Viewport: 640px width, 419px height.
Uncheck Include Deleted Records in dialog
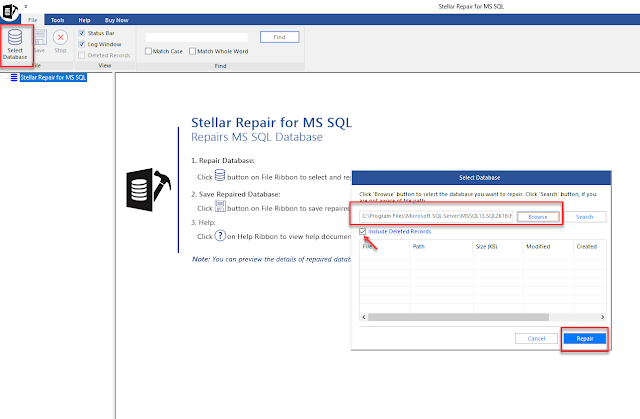pyautogui.click(x=362, y=231)
